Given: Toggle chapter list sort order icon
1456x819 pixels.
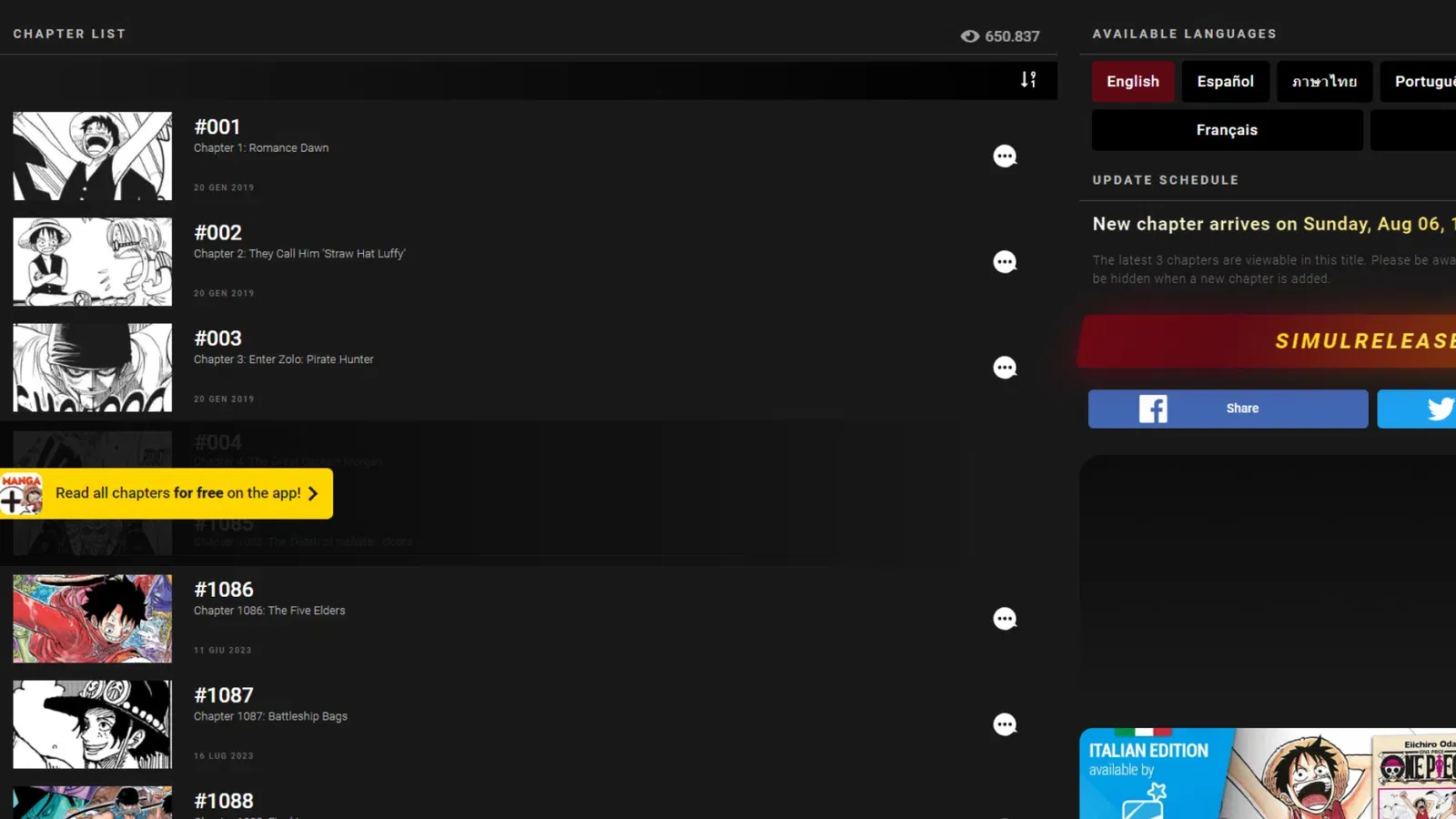Looking at the screenshot, I should click(1028, 79).
